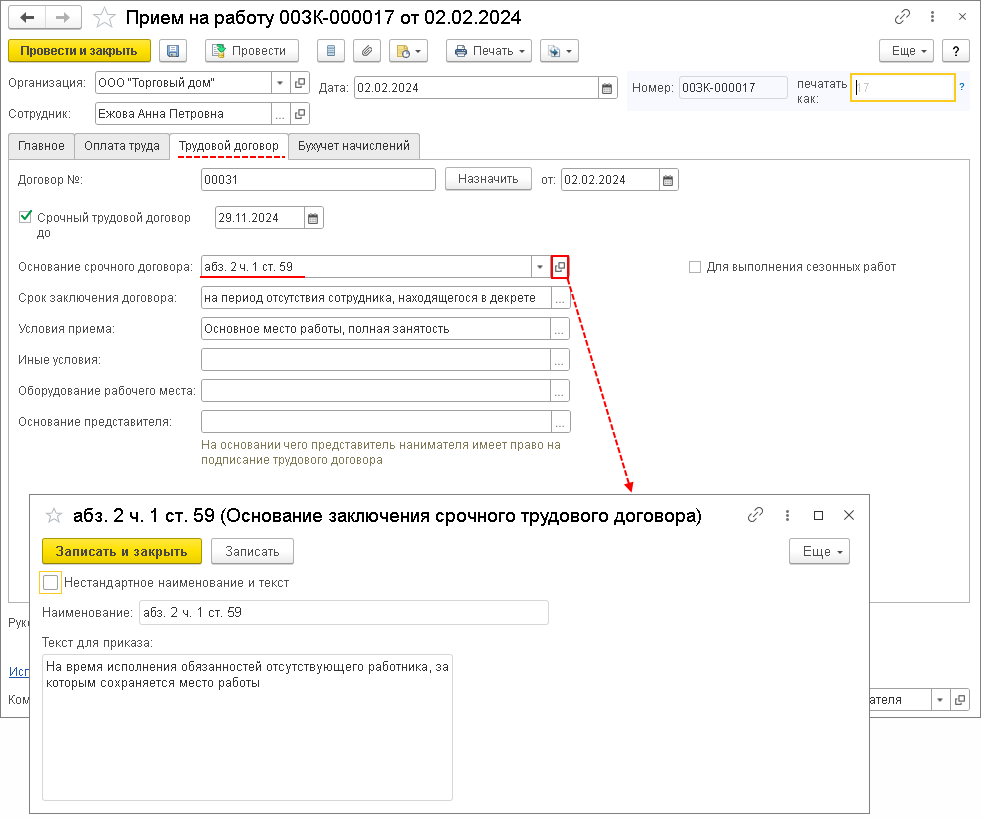
Task: Add hiring document to favorites star
Action: pyautogui.click(x=104, y=18)
